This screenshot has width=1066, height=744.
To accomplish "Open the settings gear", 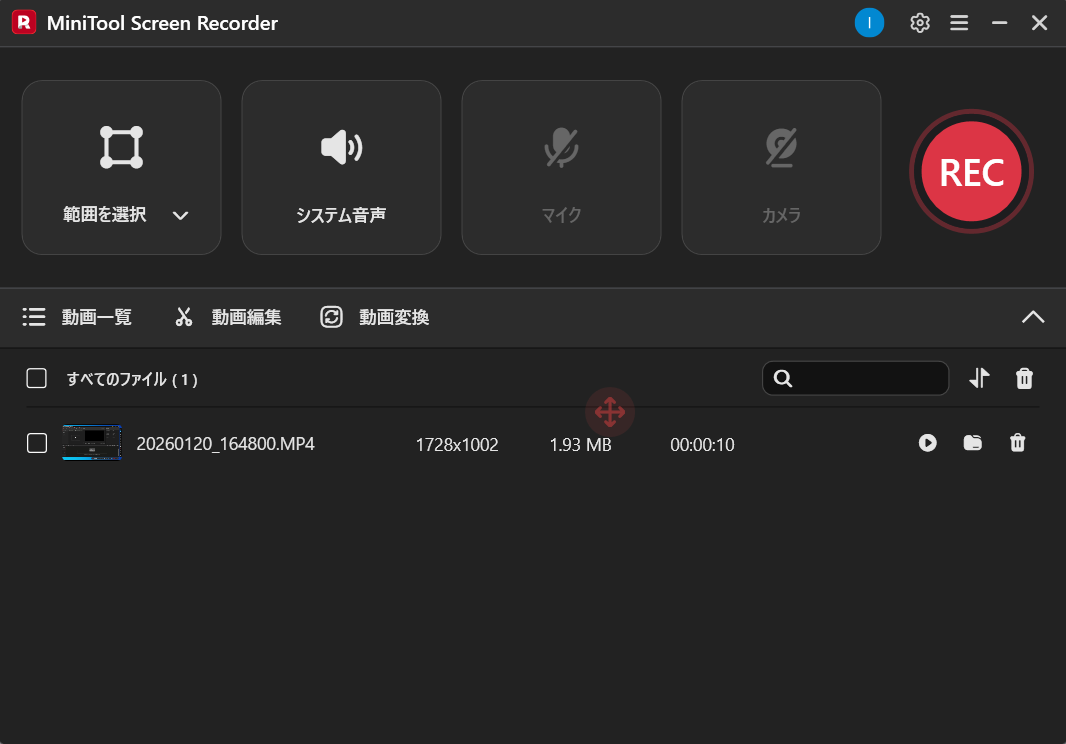I will coord(919,22).
